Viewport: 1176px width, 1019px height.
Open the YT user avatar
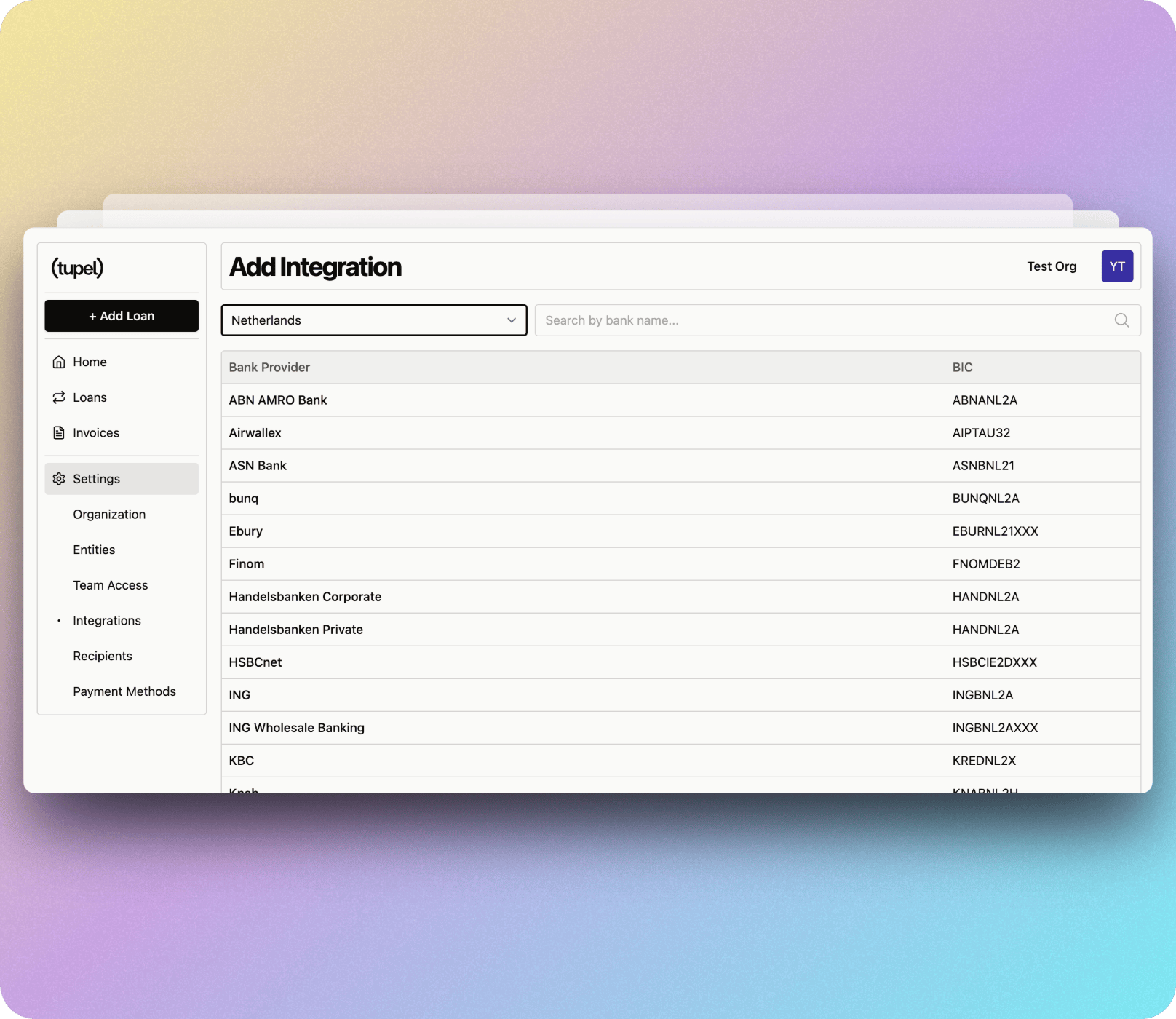coord(1116,266)
